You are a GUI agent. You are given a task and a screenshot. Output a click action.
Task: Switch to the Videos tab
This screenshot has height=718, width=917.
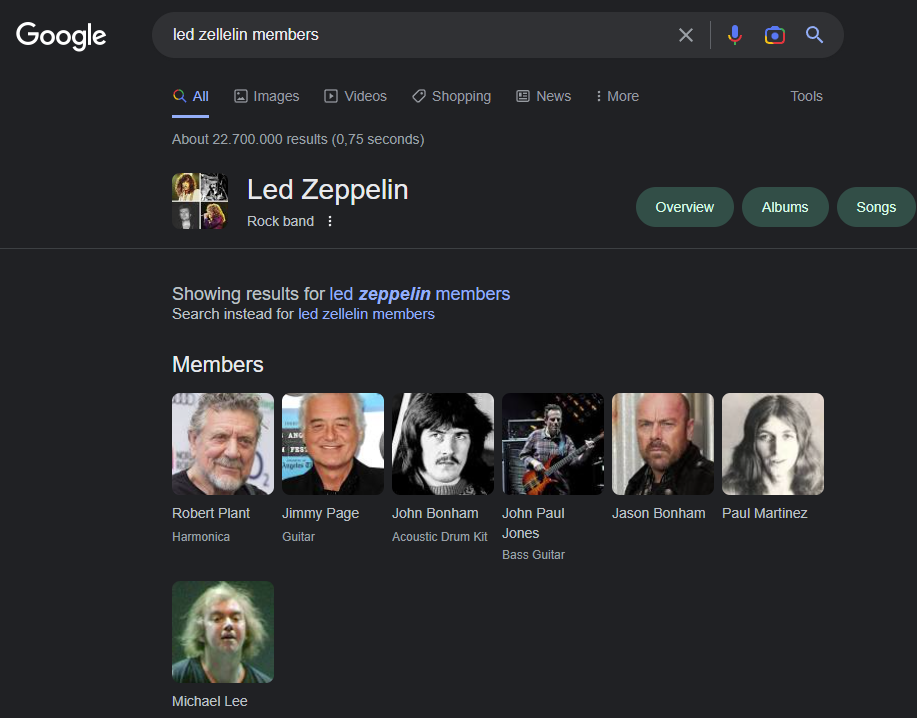pyautogui.click(x=355, y=96)
